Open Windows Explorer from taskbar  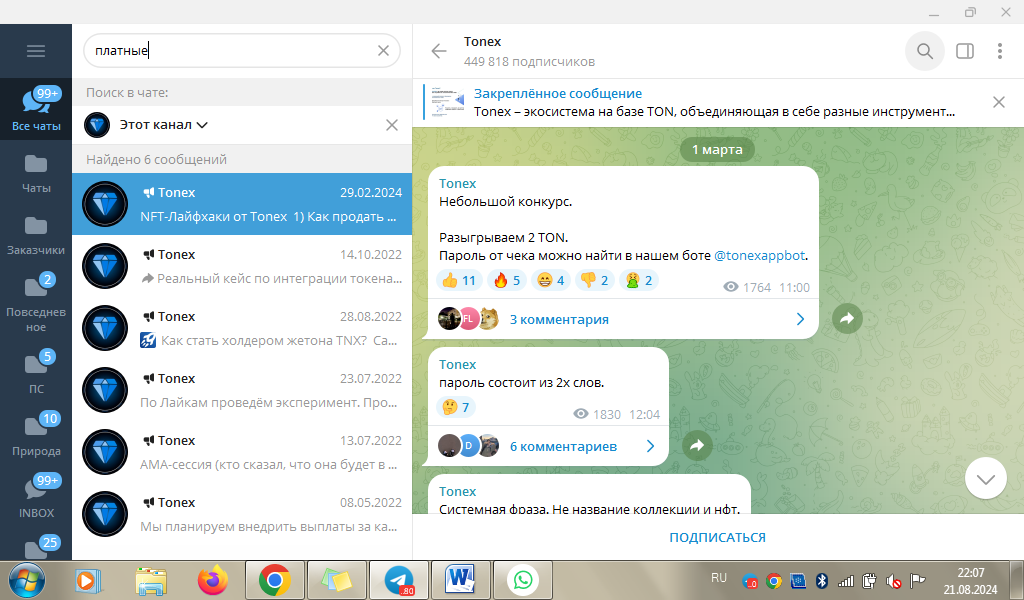(x=151, y=580)
